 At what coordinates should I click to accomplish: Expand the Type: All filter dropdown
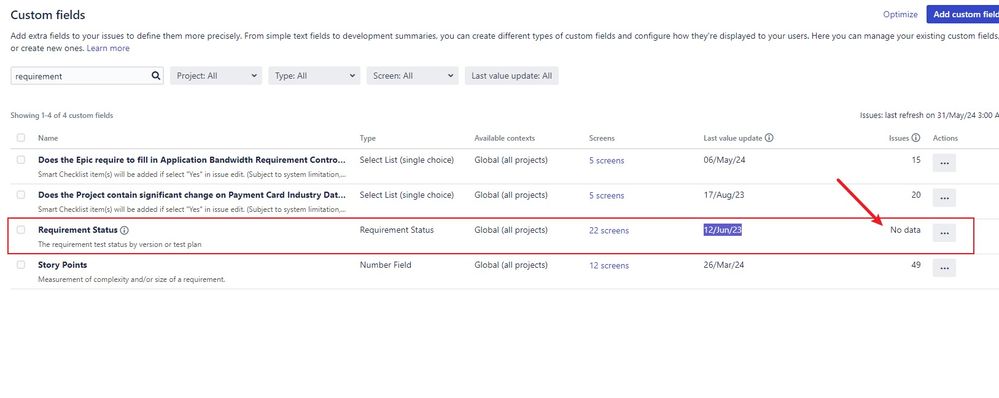point(314,76)
